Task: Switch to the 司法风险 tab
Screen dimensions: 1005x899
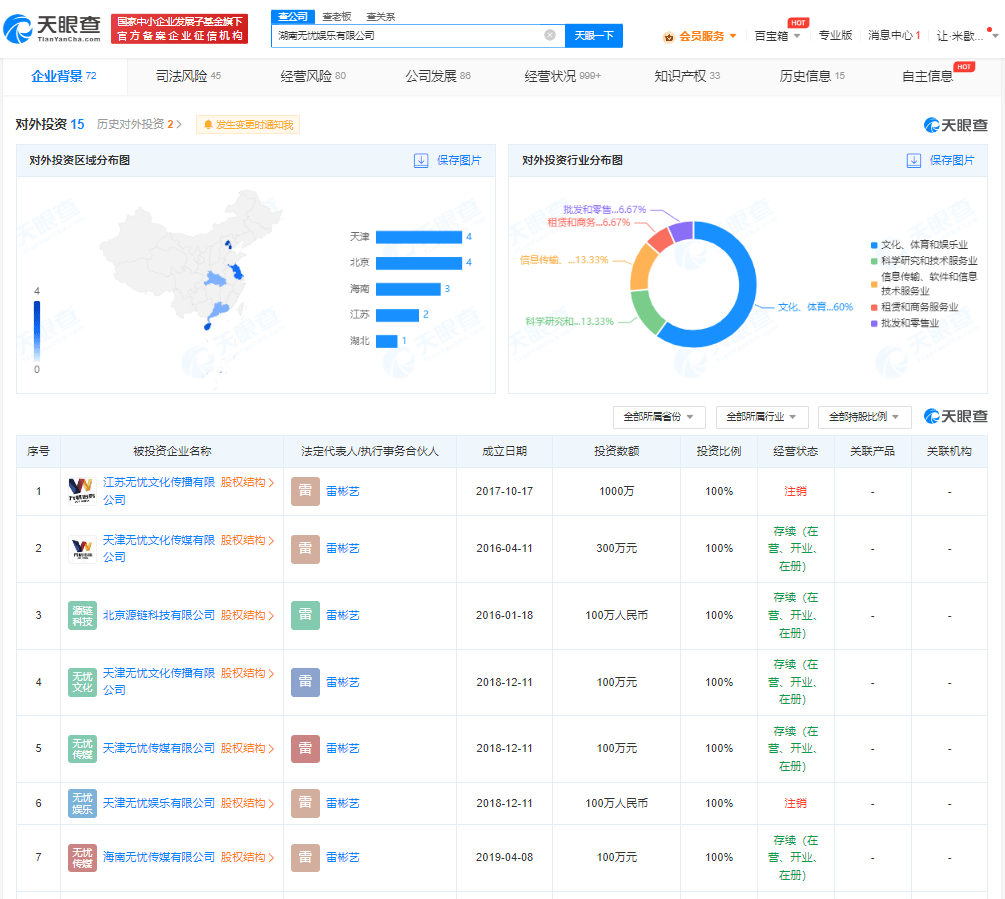Action: pyautogui.click(x=188, y=76)
